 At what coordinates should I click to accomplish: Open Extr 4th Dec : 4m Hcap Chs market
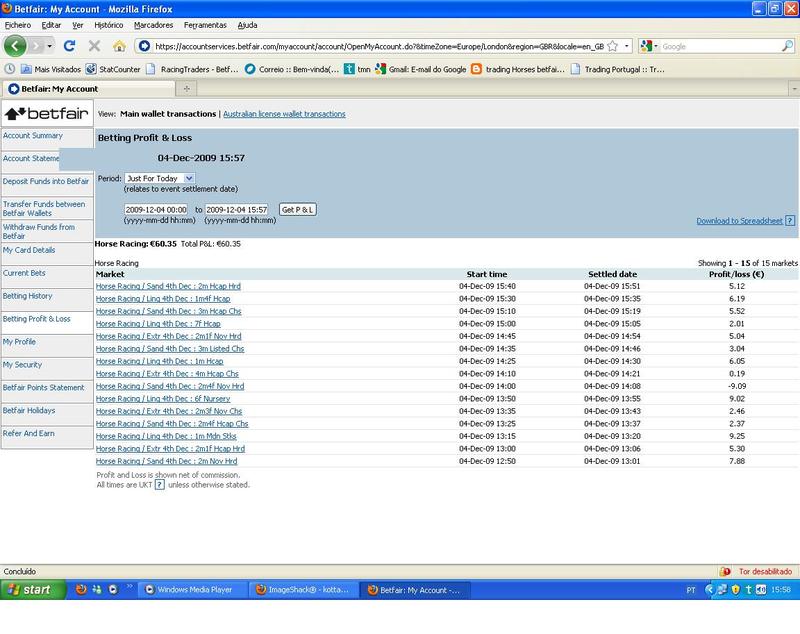coord(167,374)
